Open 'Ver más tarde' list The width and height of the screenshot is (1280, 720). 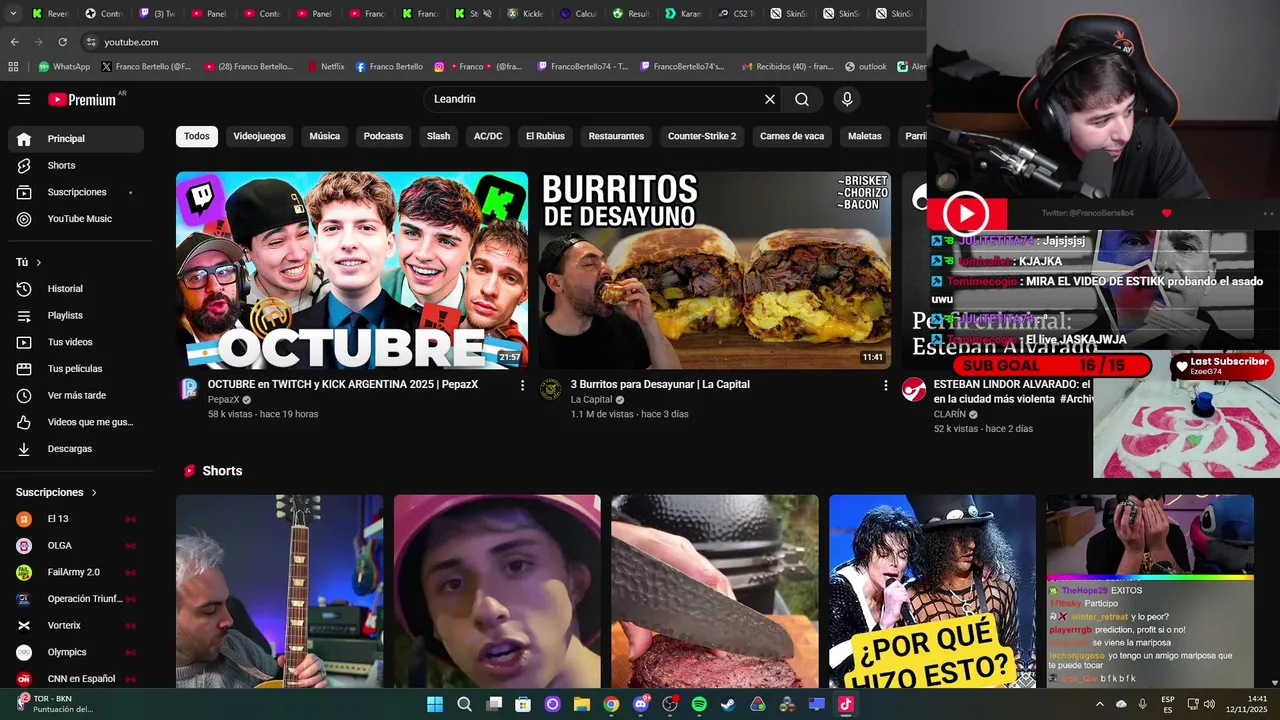click(x=76, y=395)
